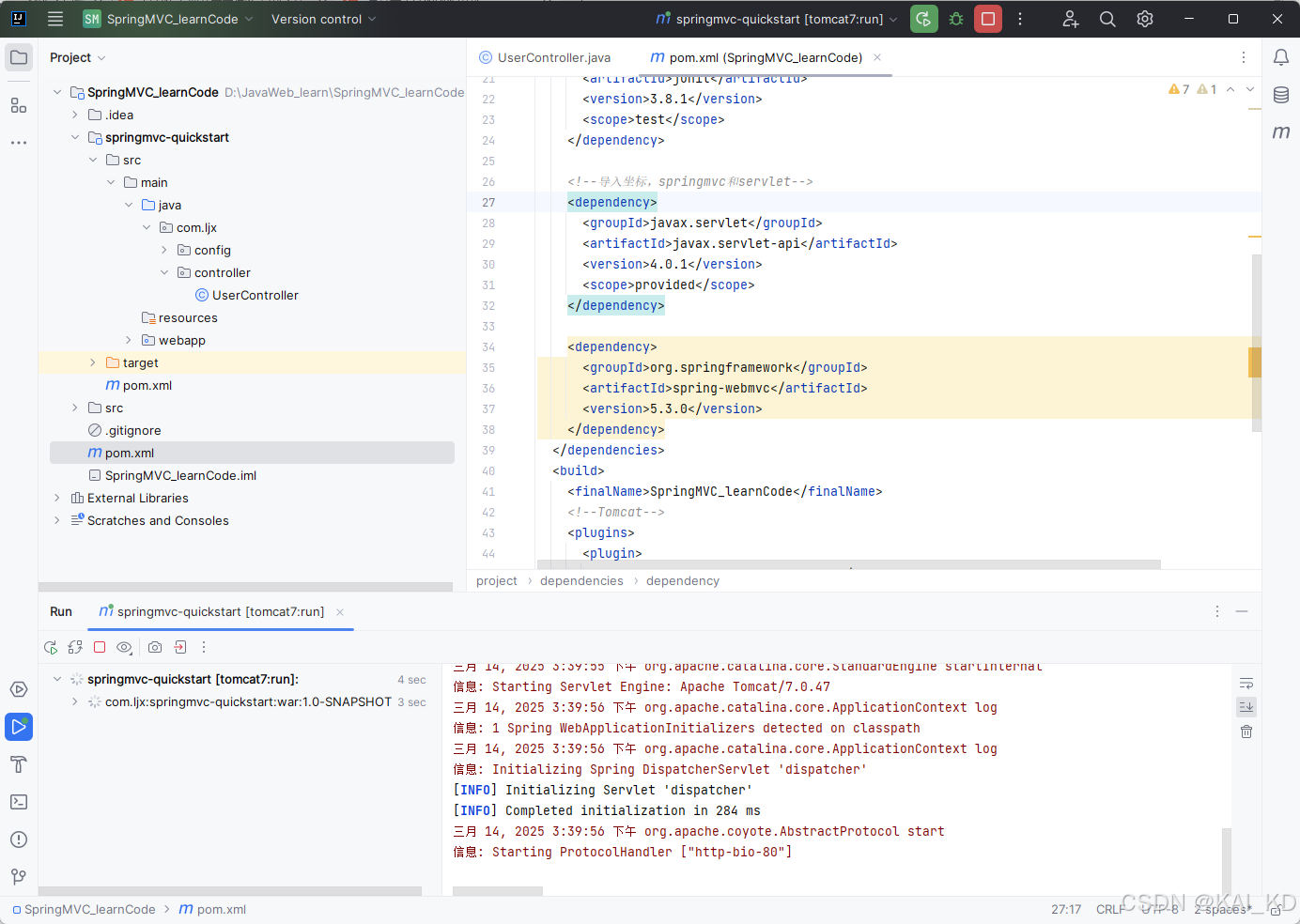Open the Run tool window icon
1300x924 pixels.
pos(19,727)
